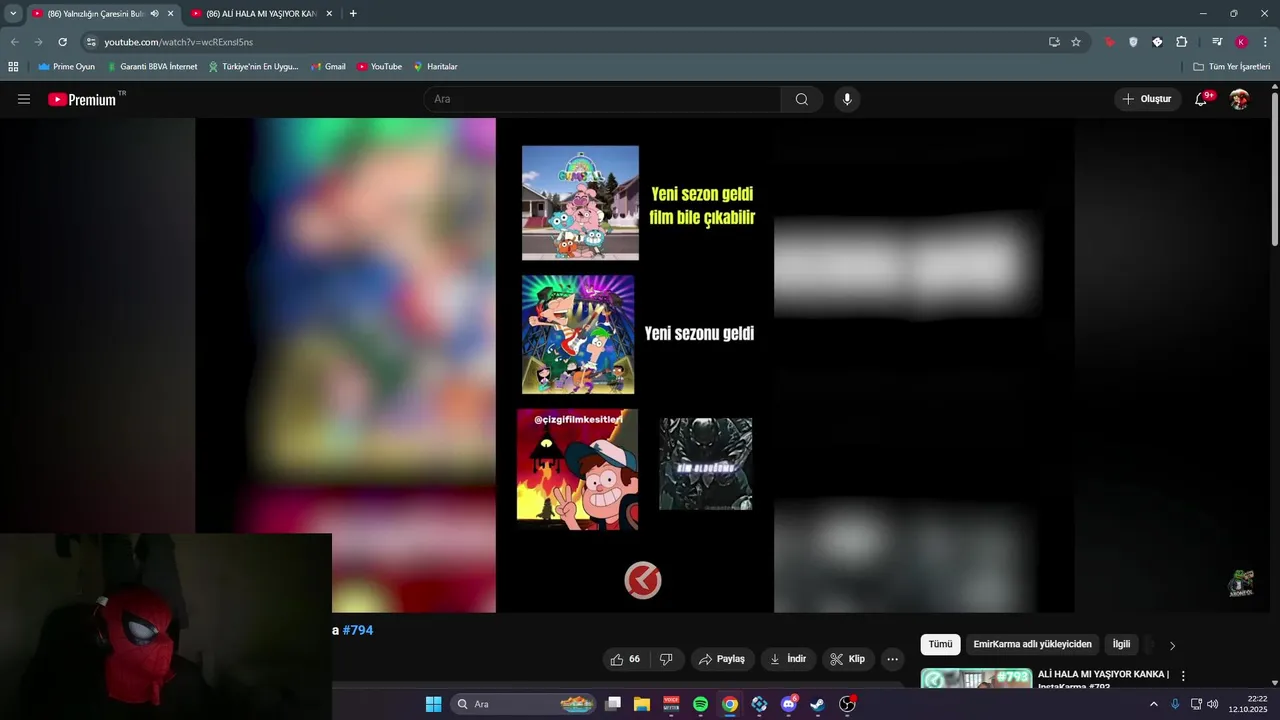Open the #793 recommended video thumbnail
The height and width of the screenshot is (720, 1280).
pos(976,678)
